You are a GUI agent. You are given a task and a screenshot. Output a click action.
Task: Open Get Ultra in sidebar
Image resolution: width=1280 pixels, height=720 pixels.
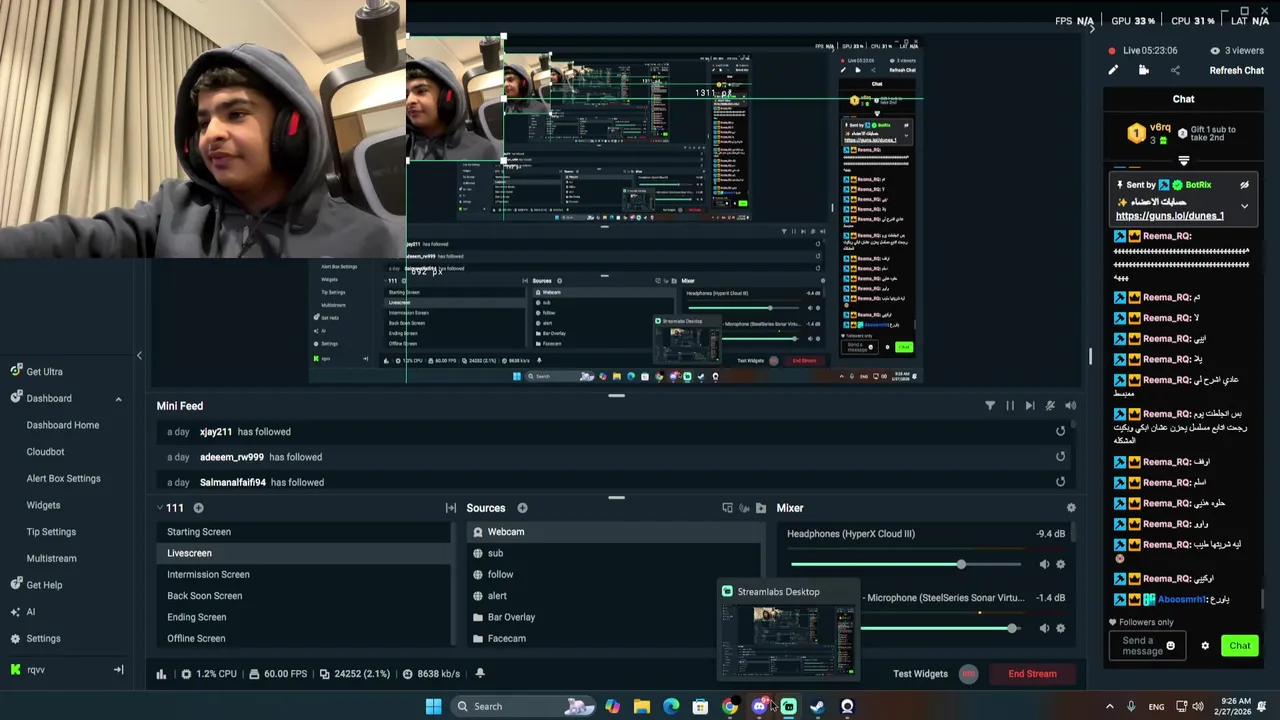tap(44, 372)
